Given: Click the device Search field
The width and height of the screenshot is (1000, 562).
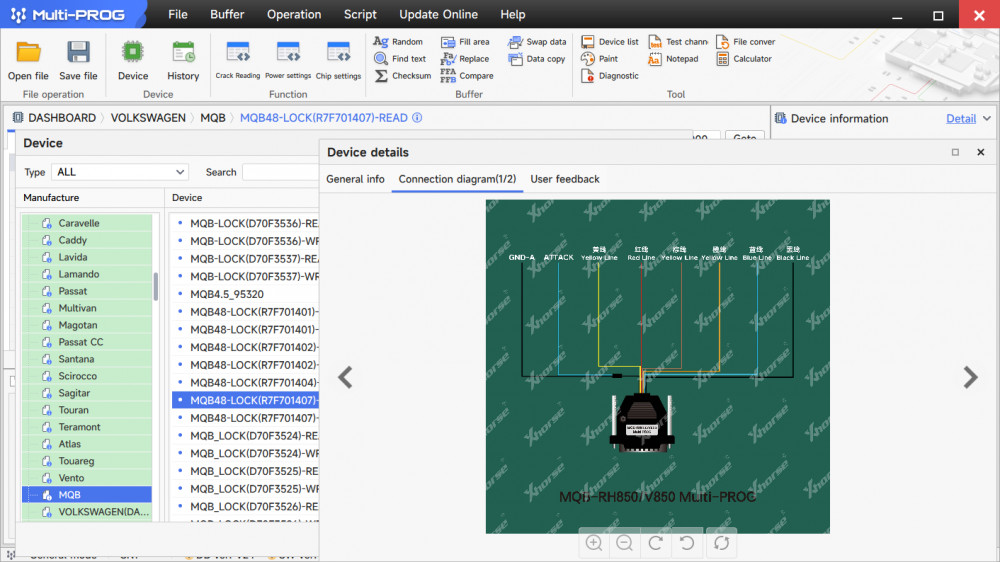Looking at the screenshot, I should pos(281,172).
